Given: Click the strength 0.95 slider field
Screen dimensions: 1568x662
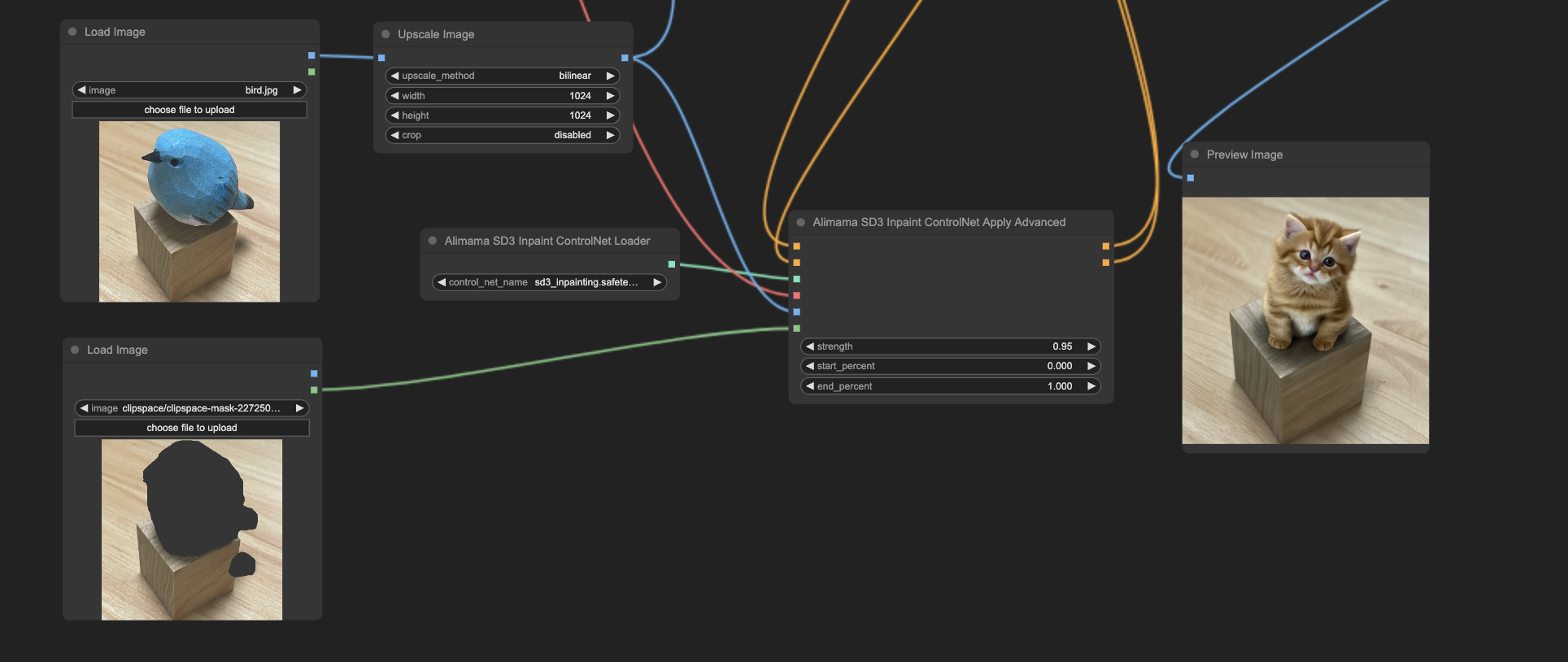Looking at the screenshot, I should pos(951,346).
